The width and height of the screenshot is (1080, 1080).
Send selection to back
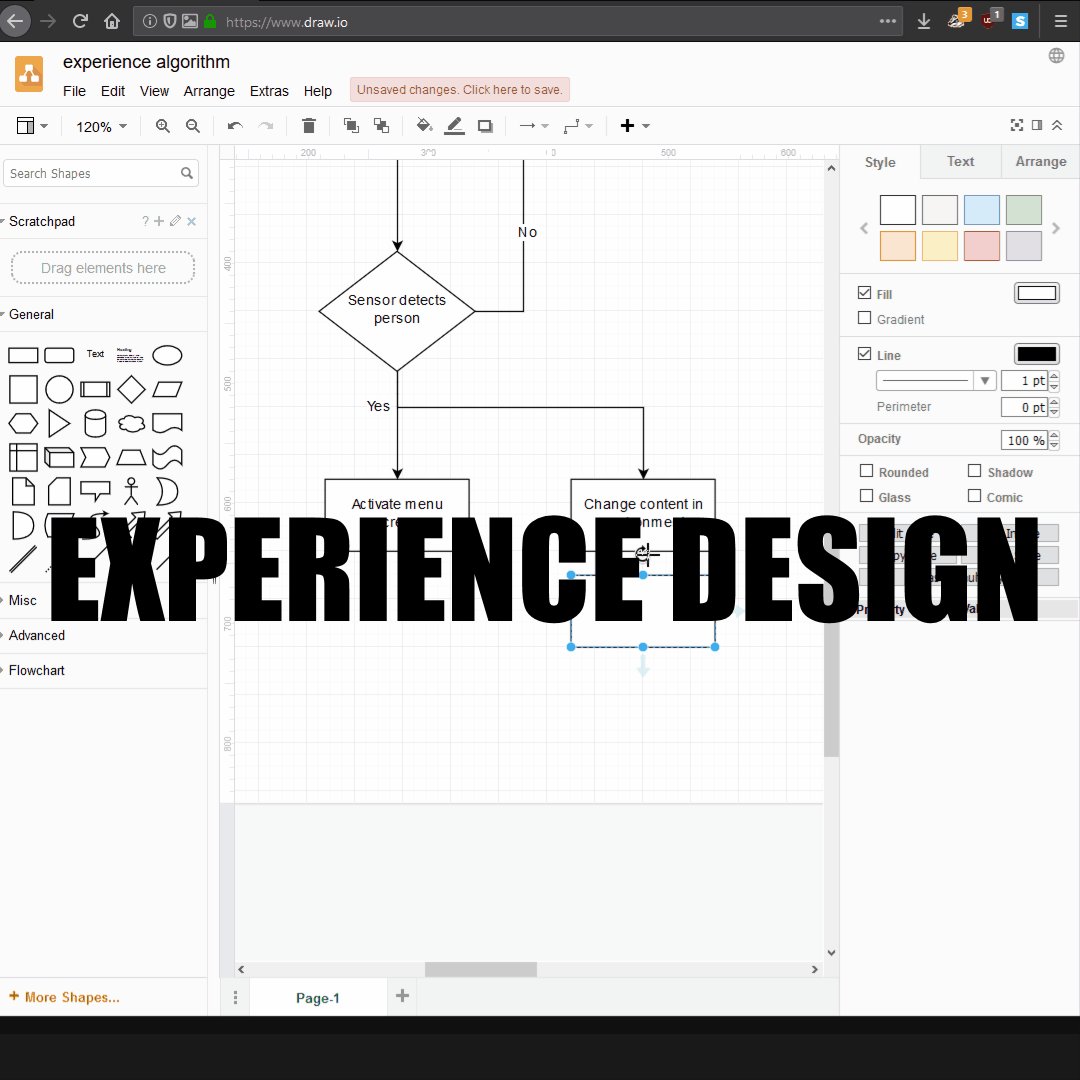pyautogui.click(x=381, y=125)
